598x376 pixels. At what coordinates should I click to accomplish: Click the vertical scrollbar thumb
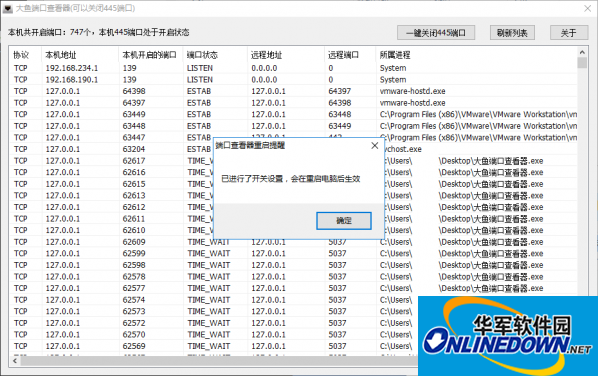[x=582, y=63]
